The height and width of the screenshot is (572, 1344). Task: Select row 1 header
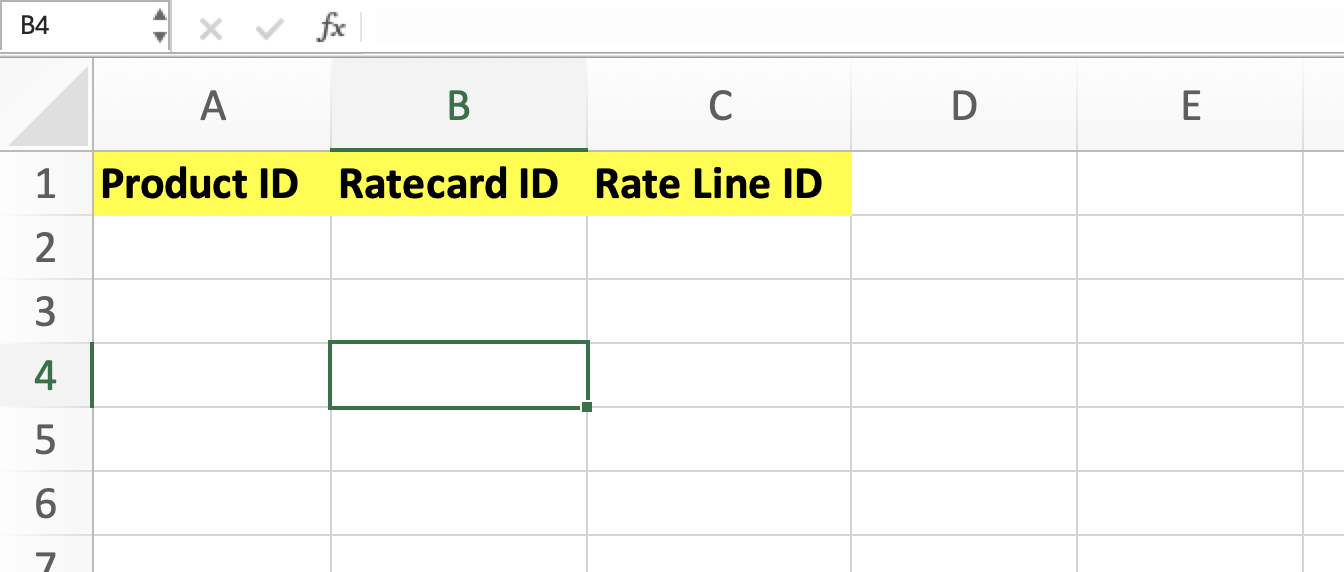tap(46, 184)
